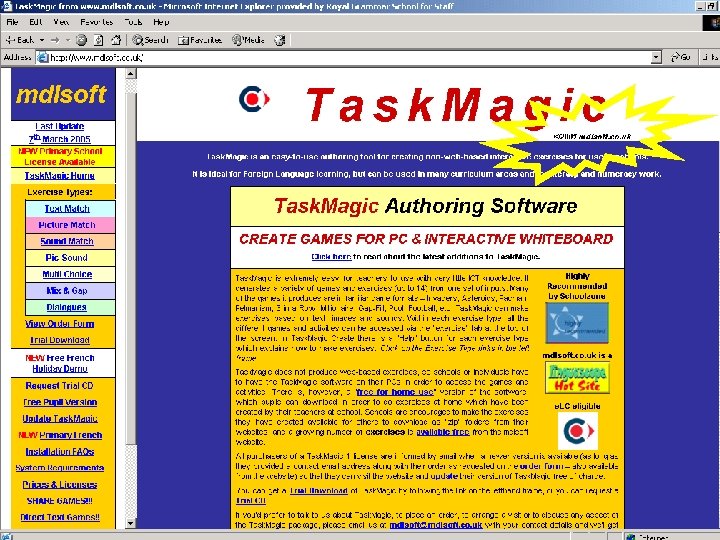Click the mdlsoft@mdlsoft.co.uk email link
Image resolution: width=720 pixels, height=540 pixels.
(x=436, y=525)
